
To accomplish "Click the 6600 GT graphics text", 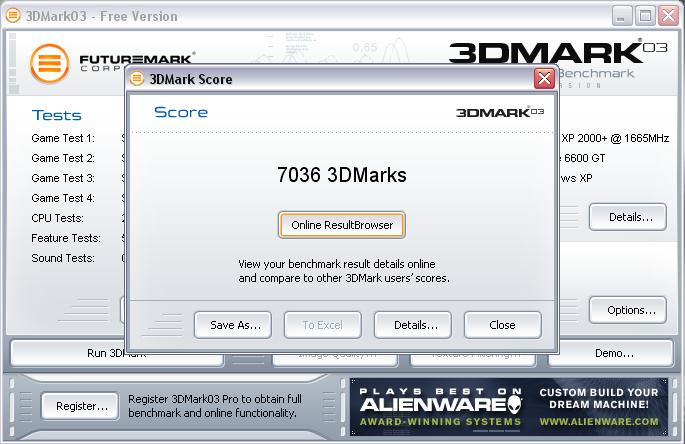I will tap(584, 158).
